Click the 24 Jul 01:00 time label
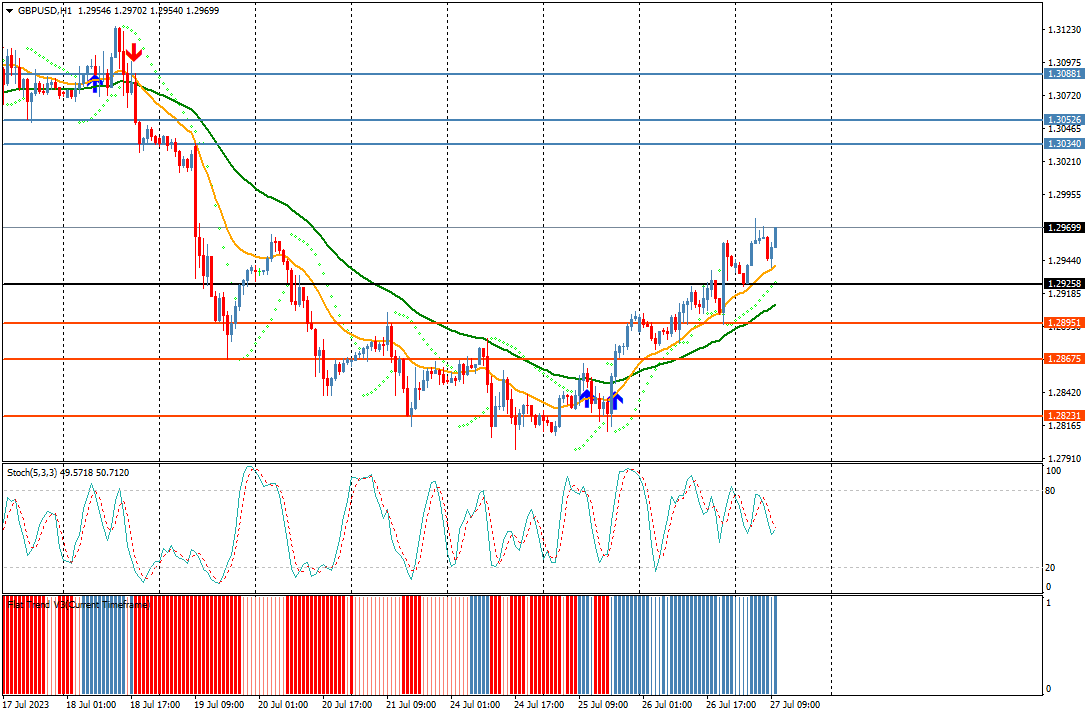Screen dimensions: 1088x716 point(475,705)
